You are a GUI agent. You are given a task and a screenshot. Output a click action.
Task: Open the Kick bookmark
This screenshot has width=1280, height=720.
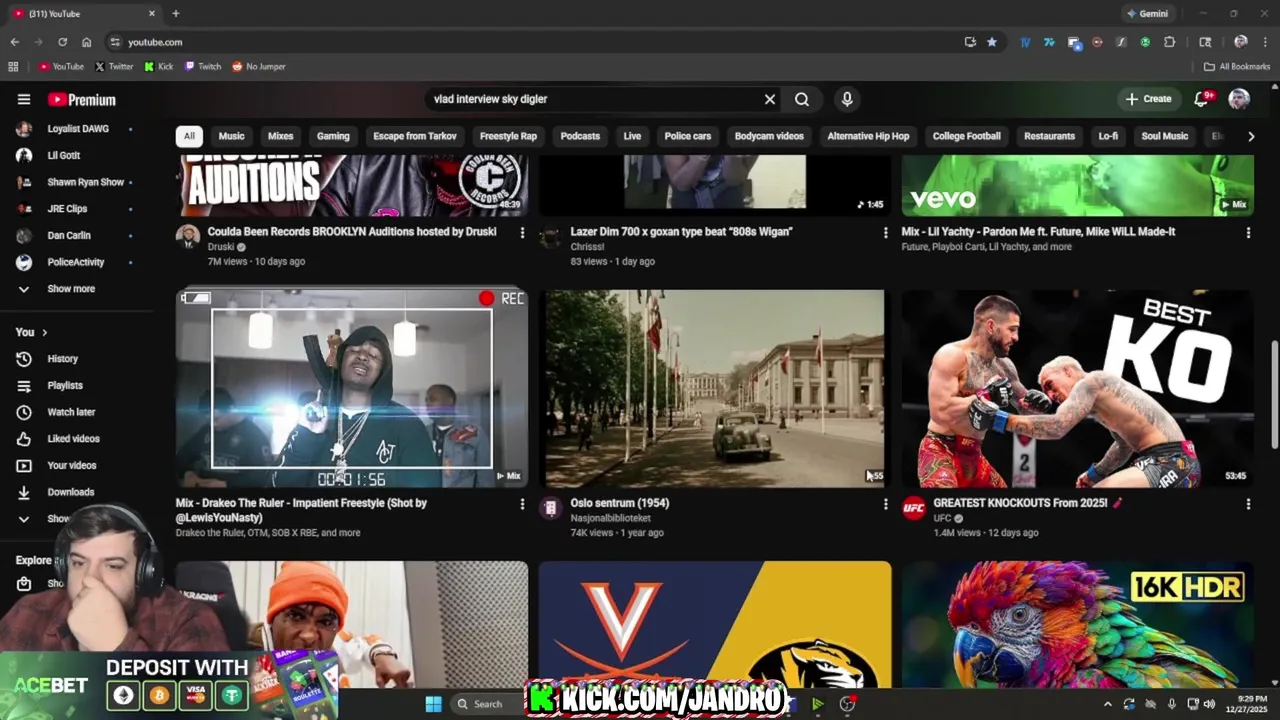coord(159,67)
